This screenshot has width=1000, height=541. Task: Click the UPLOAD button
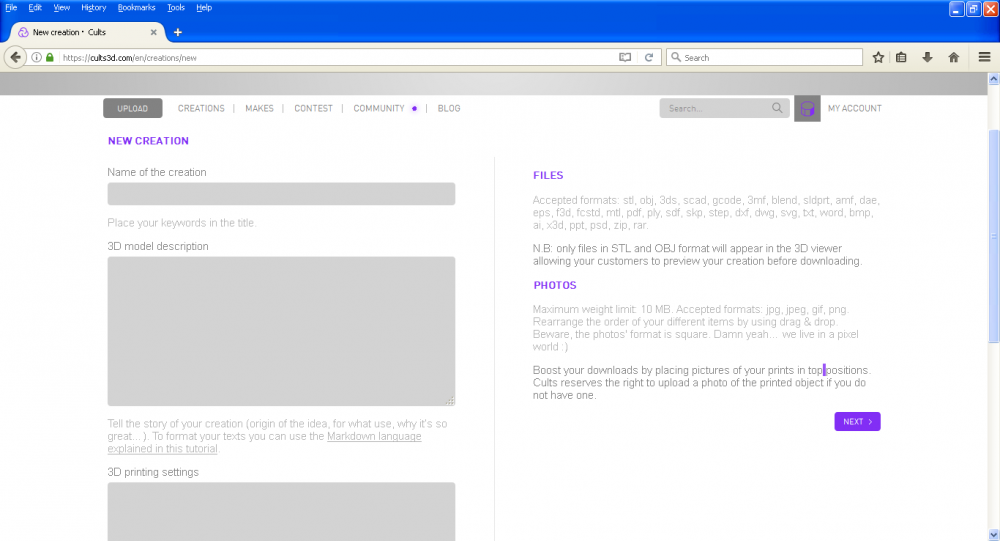[x=133, y=108]
